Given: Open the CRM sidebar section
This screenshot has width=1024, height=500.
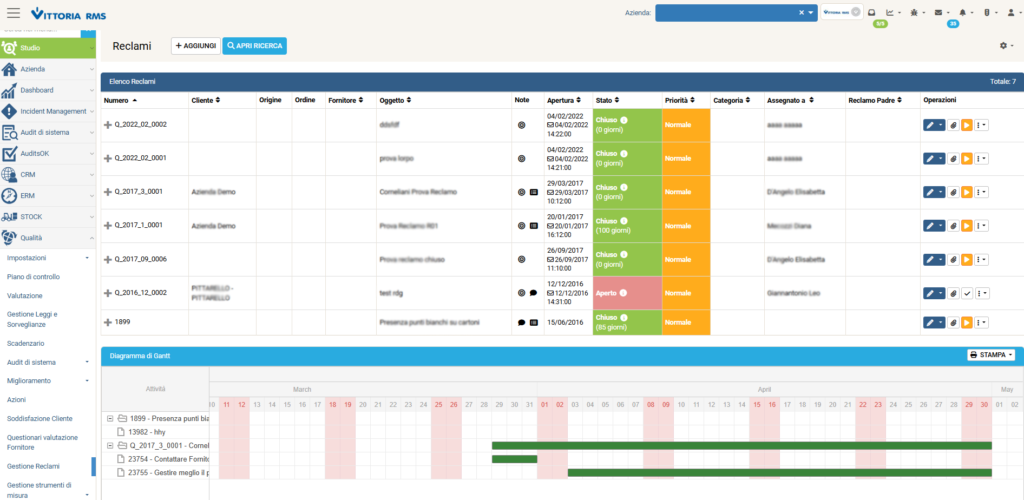Looking at the screenshot, I should tap(48, 175).
